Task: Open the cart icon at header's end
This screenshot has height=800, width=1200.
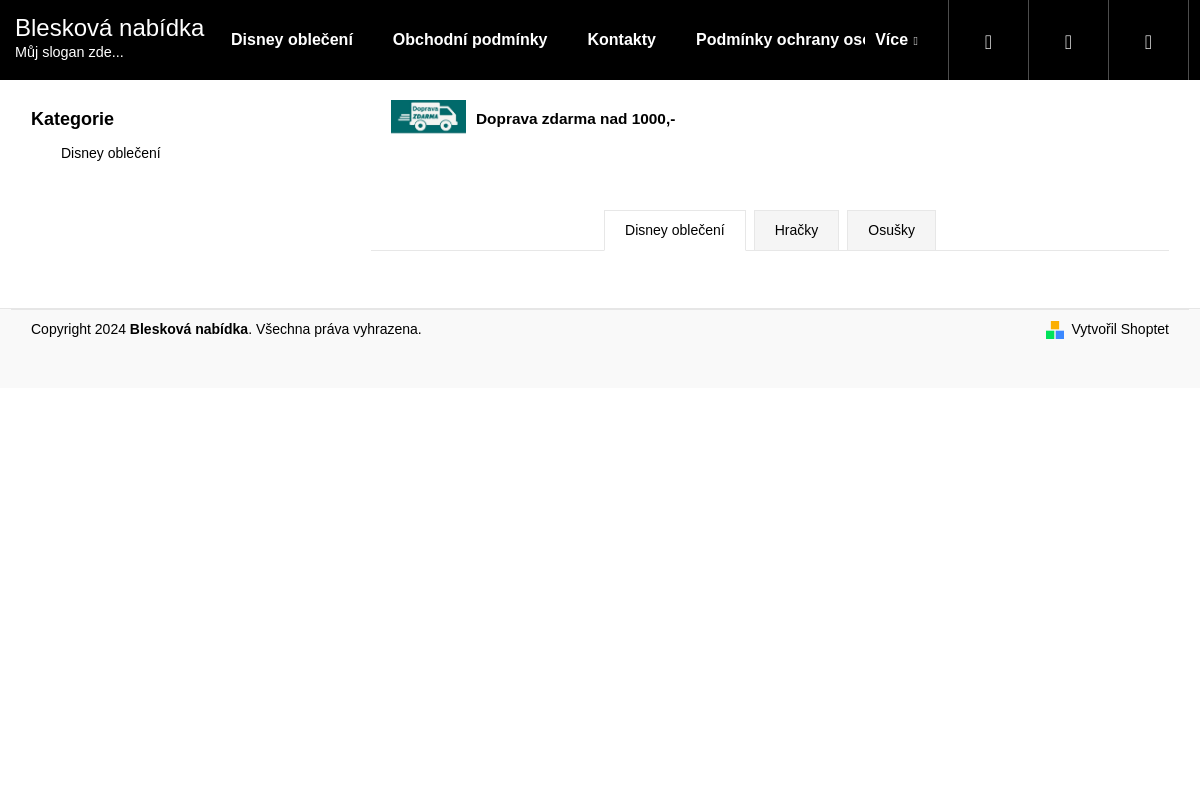Action: pyautogui.click(x=1148, y=41)
